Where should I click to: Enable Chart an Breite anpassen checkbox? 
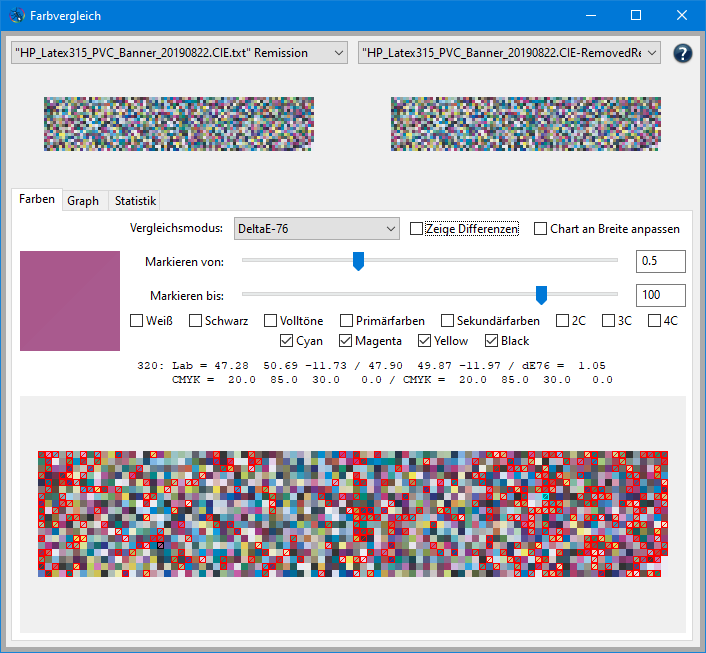(541, 229)
